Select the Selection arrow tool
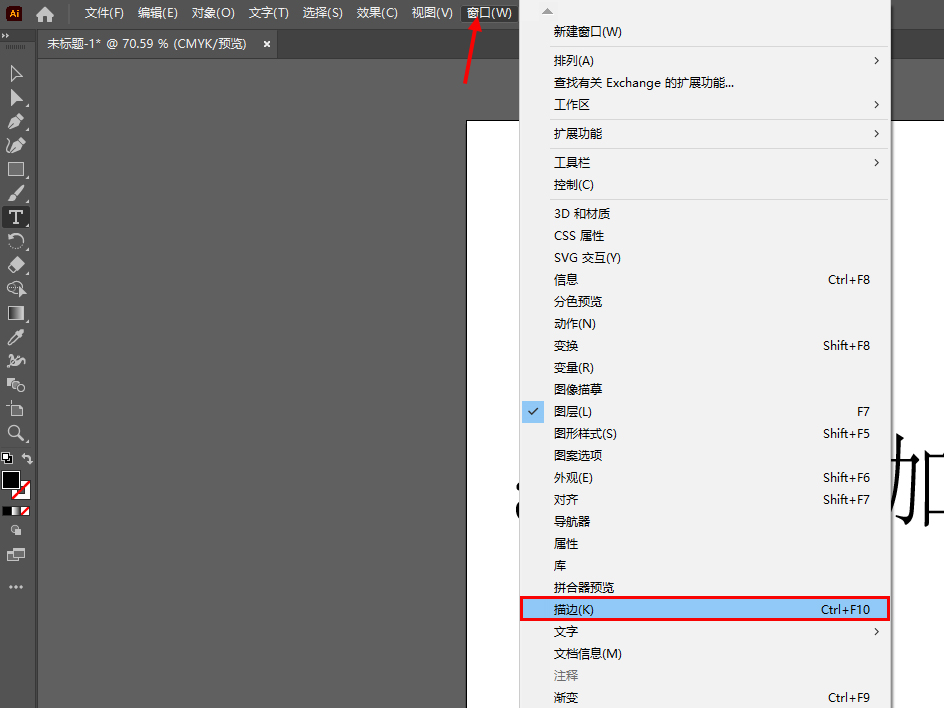Screen dimensions: 944x708 (x=16, y=73)
